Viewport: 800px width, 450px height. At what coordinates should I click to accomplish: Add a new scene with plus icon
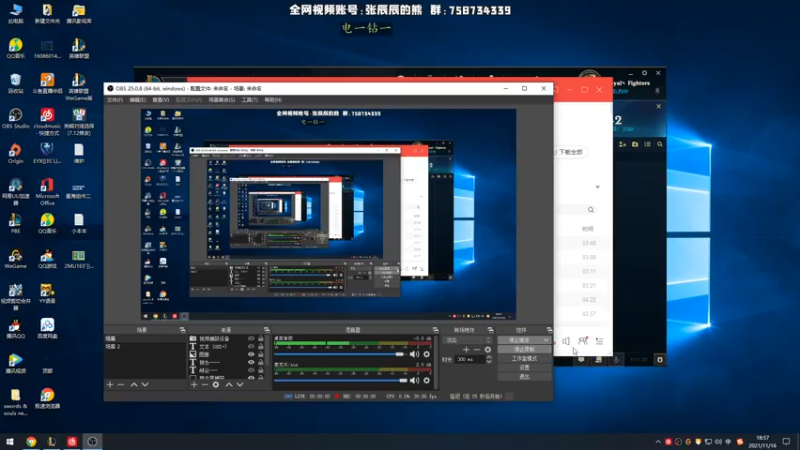tap(110, 385)
